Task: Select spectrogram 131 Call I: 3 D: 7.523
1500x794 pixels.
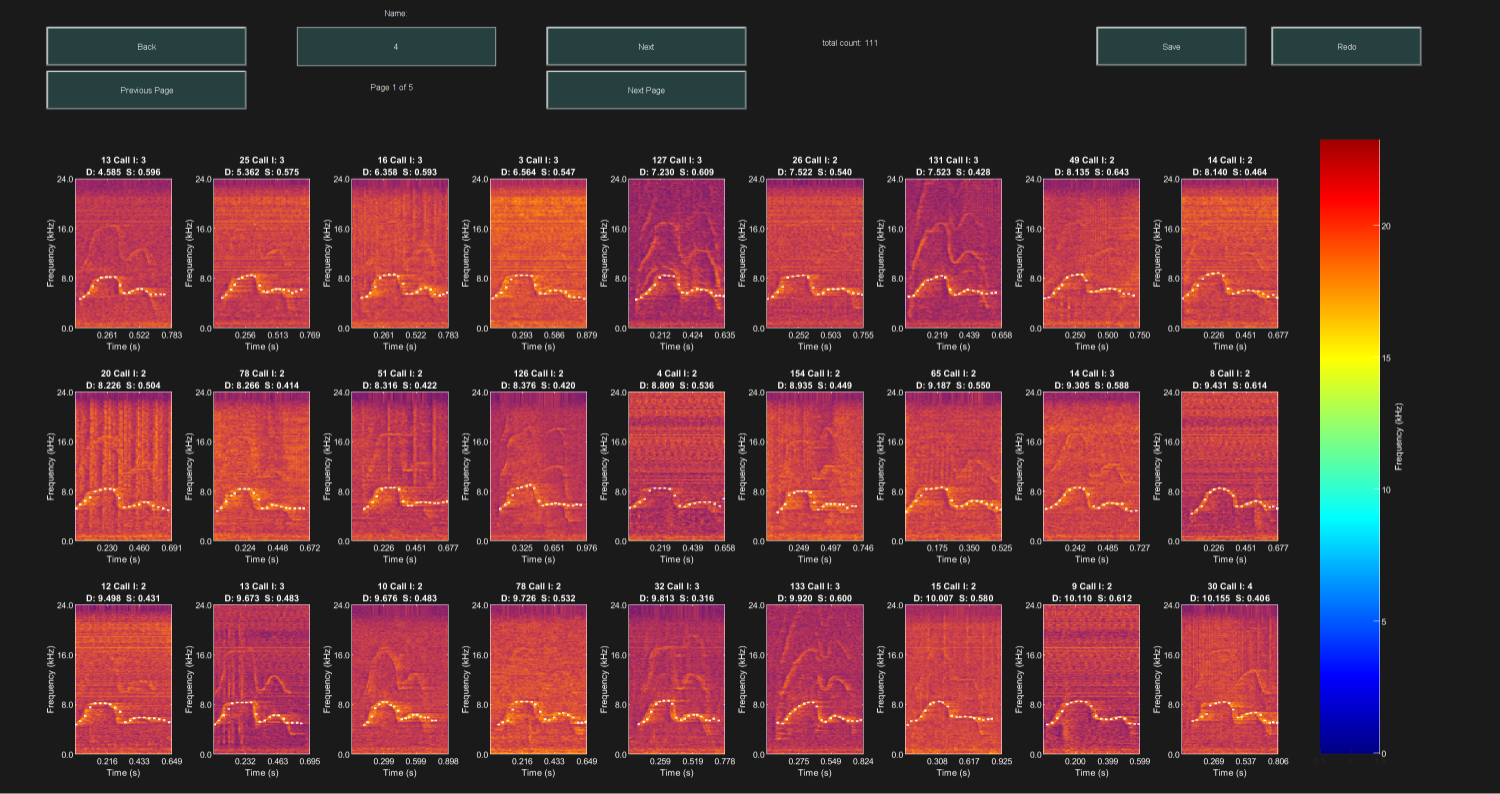Action: (952, 253)
